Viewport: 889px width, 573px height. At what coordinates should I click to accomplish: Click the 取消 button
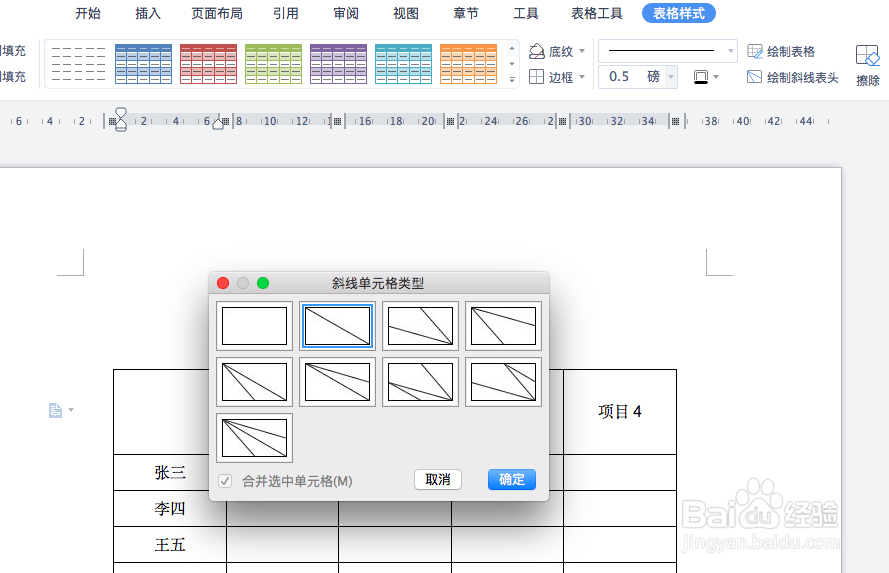point(438,479)
